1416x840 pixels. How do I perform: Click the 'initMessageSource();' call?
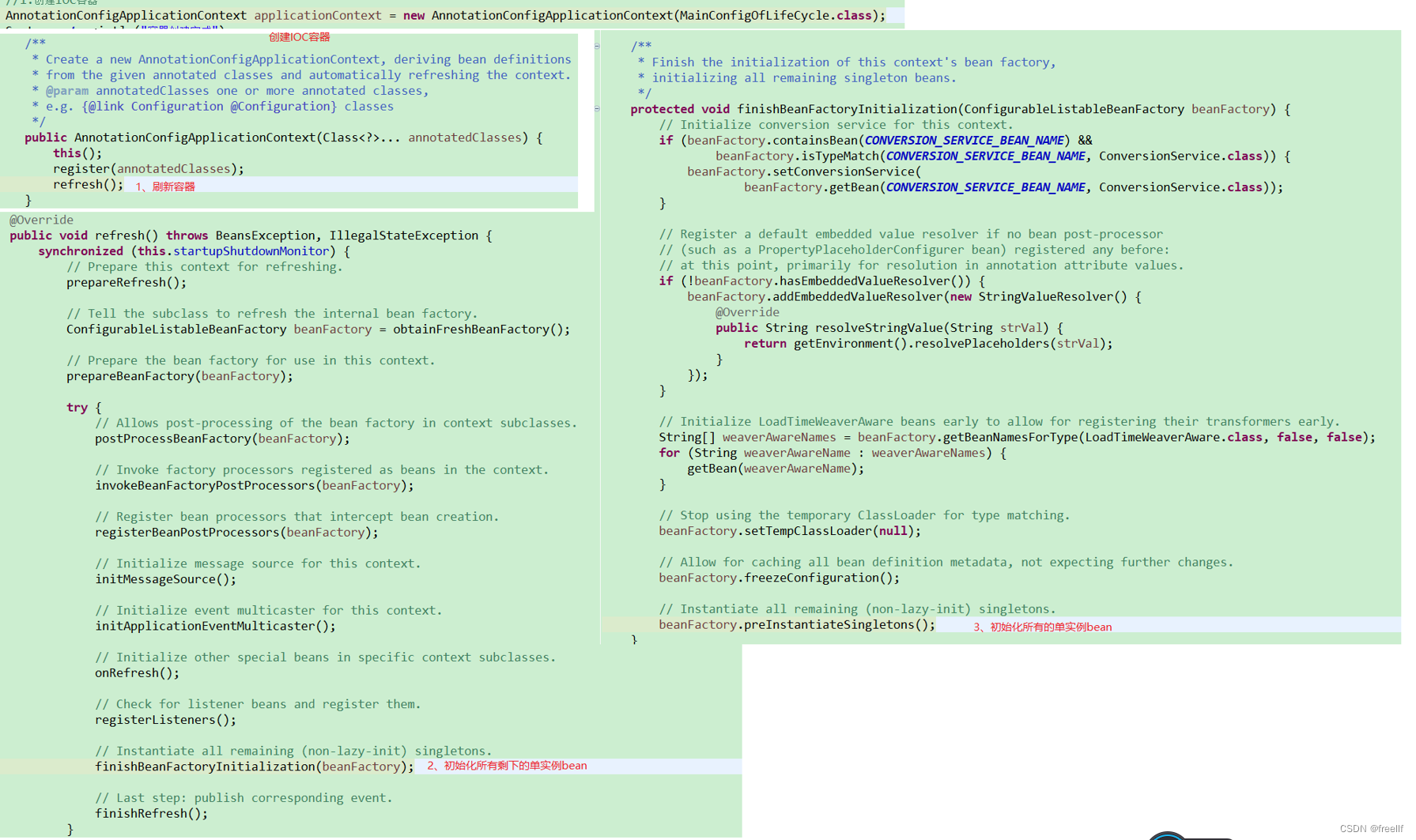pyautogui.click(x=165, y=579)
